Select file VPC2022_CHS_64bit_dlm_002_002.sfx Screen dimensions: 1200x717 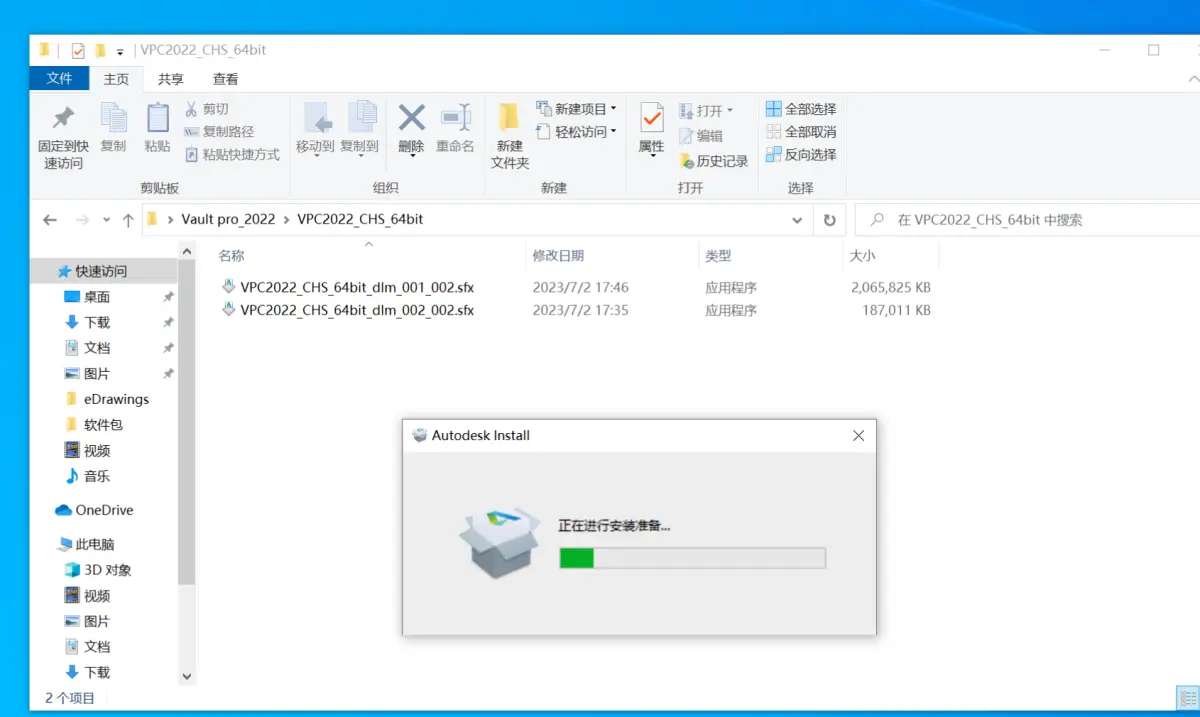click(x=357, y=310)
